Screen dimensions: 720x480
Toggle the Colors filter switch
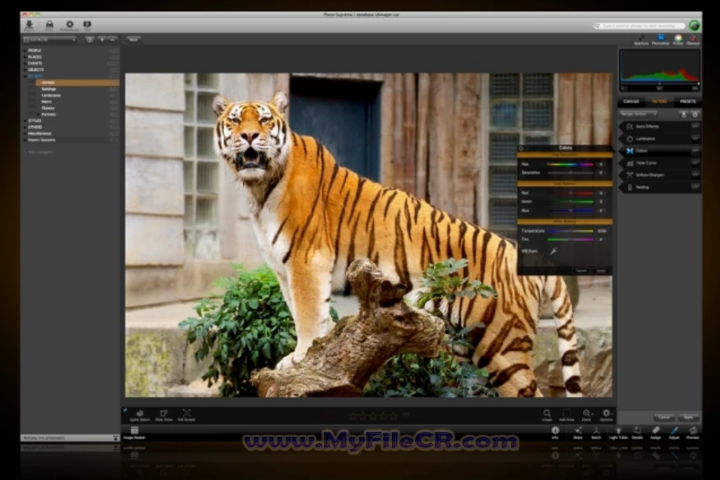click(x=695, y=150)
